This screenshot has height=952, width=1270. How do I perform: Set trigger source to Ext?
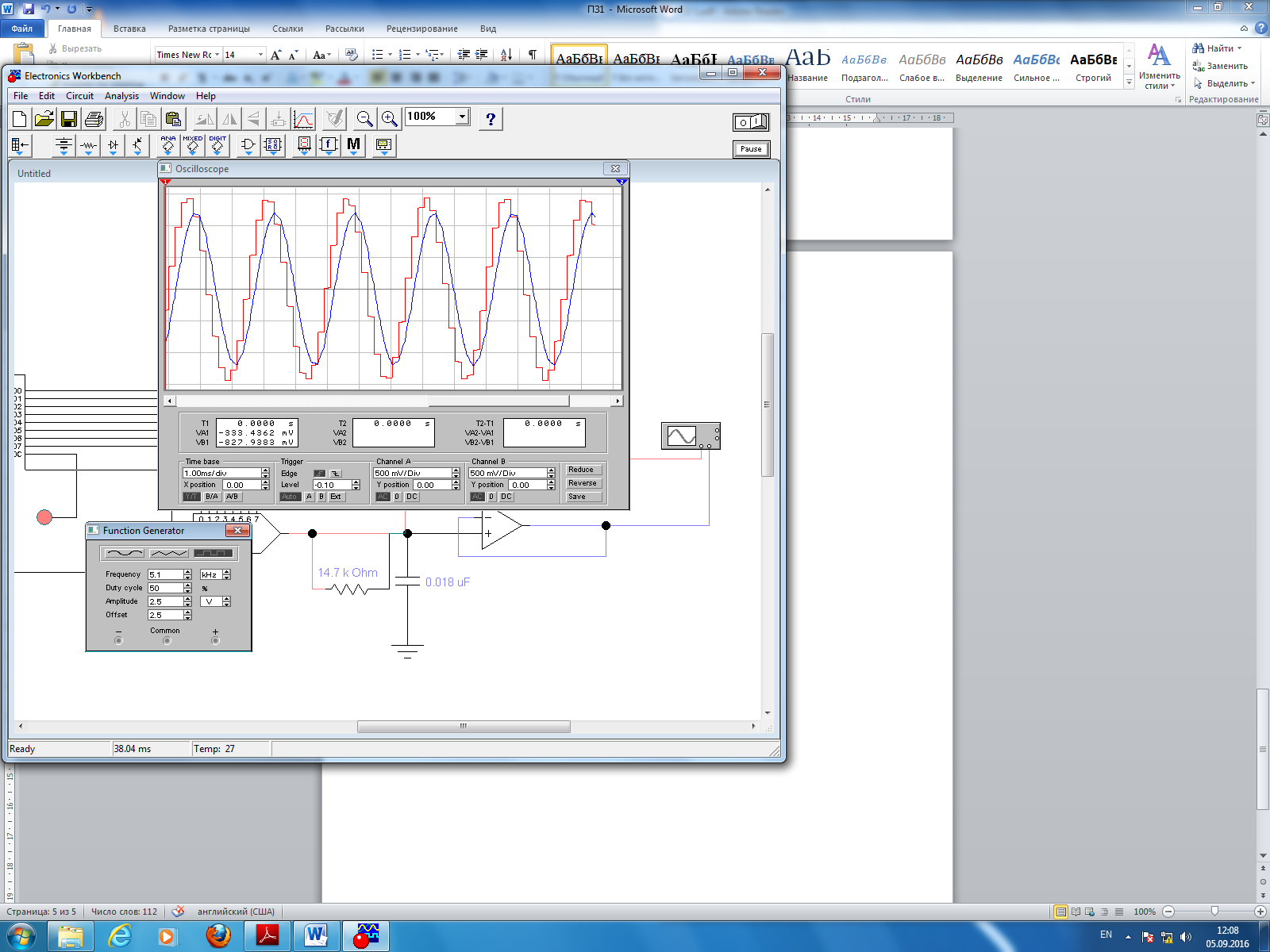click(x=336, y=497)
